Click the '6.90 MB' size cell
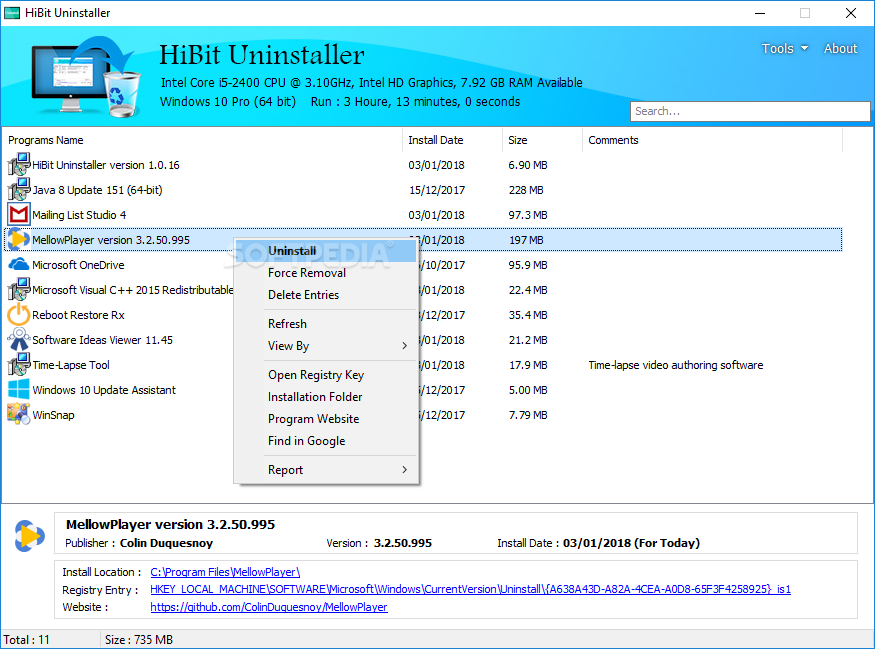The image size is (875, 649). click(x=528, y=165)
